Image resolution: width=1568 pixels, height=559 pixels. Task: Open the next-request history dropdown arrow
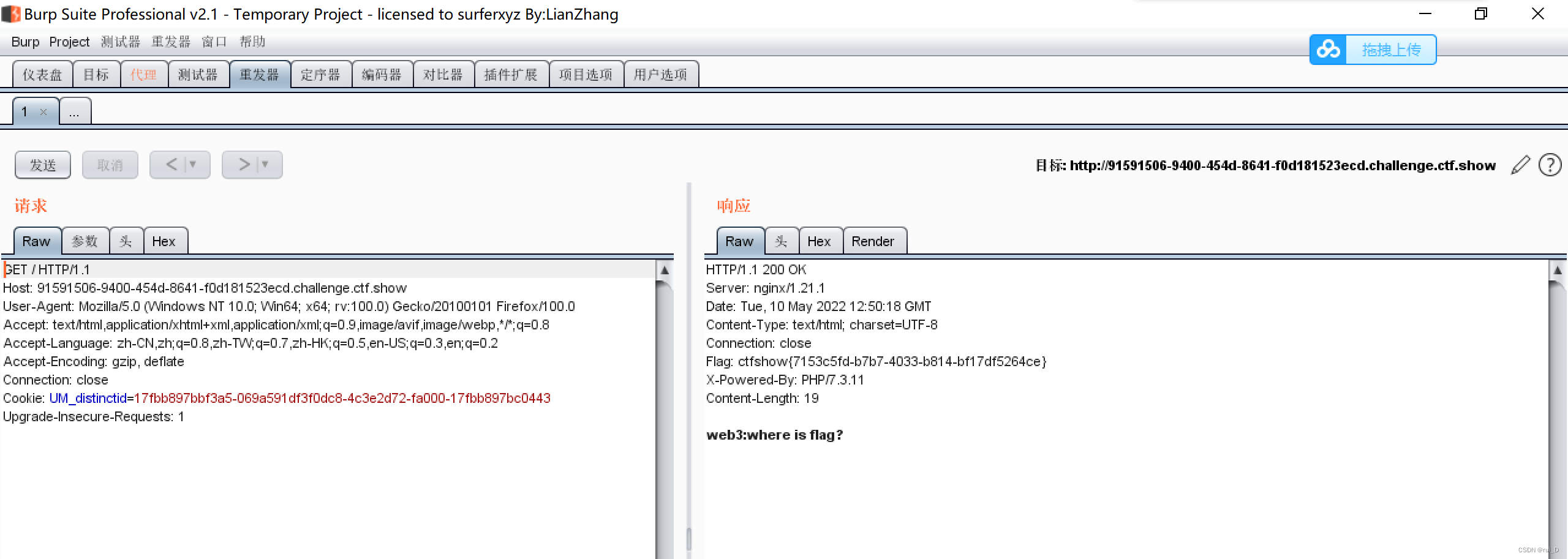(x=265, y=164)
